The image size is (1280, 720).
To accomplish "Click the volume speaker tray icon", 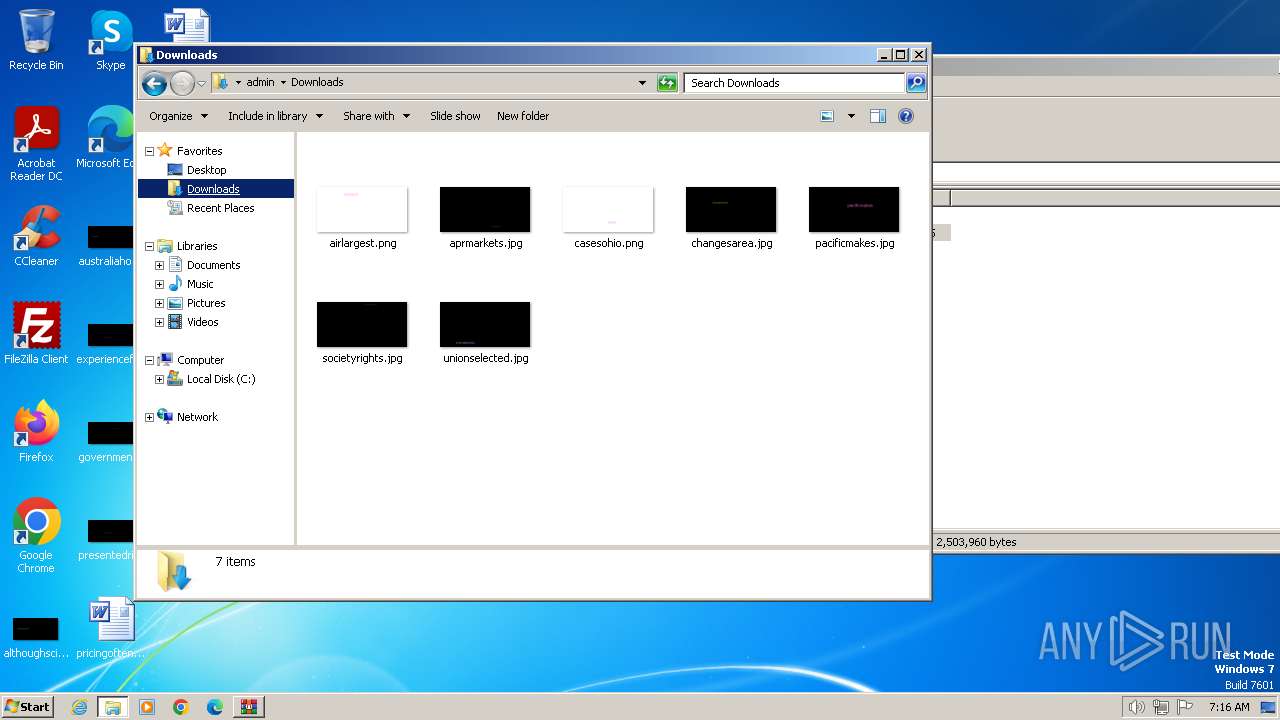I will tap(1136, 707).
